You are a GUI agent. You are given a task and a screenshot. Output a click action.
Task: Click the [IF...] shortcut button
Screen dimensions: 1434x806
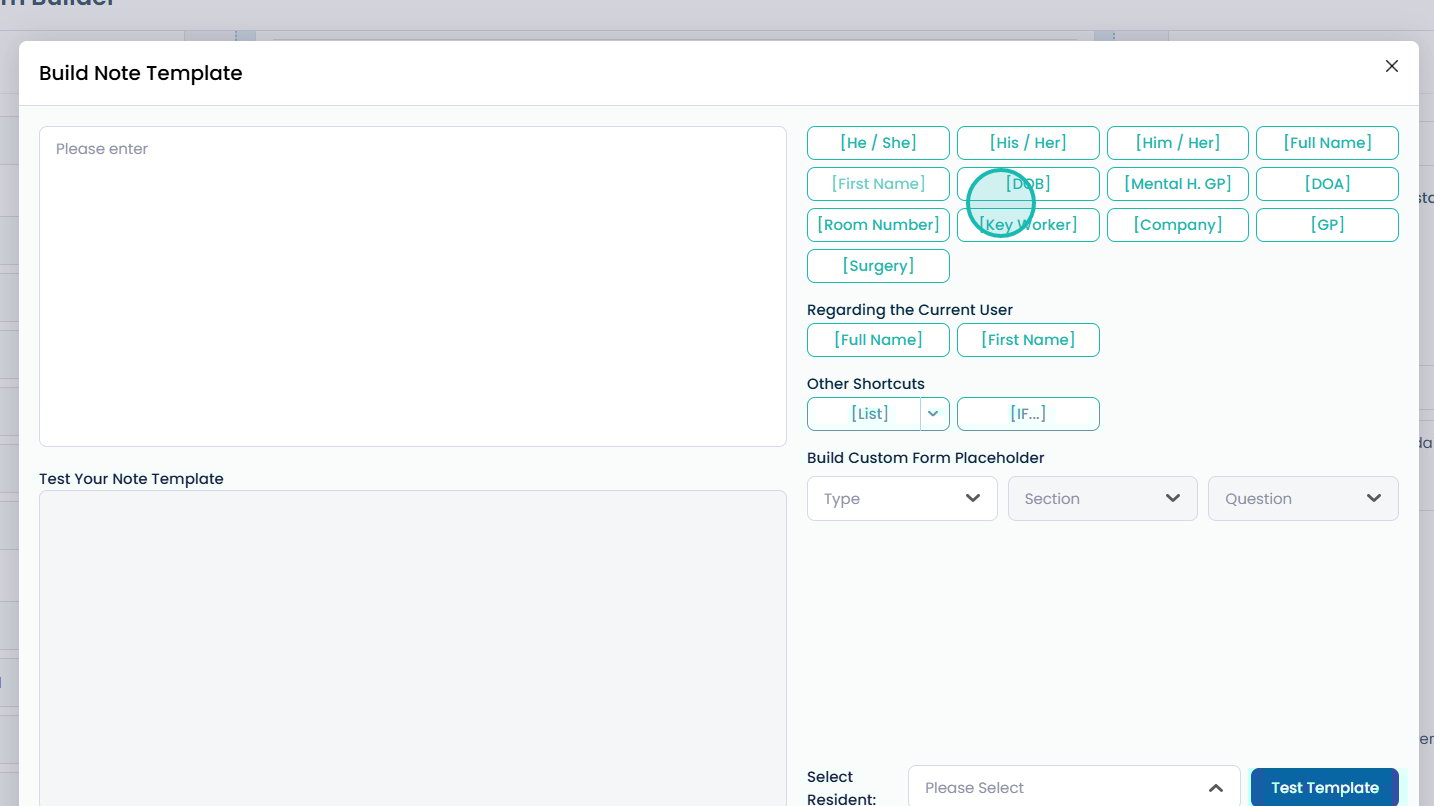1027,414
